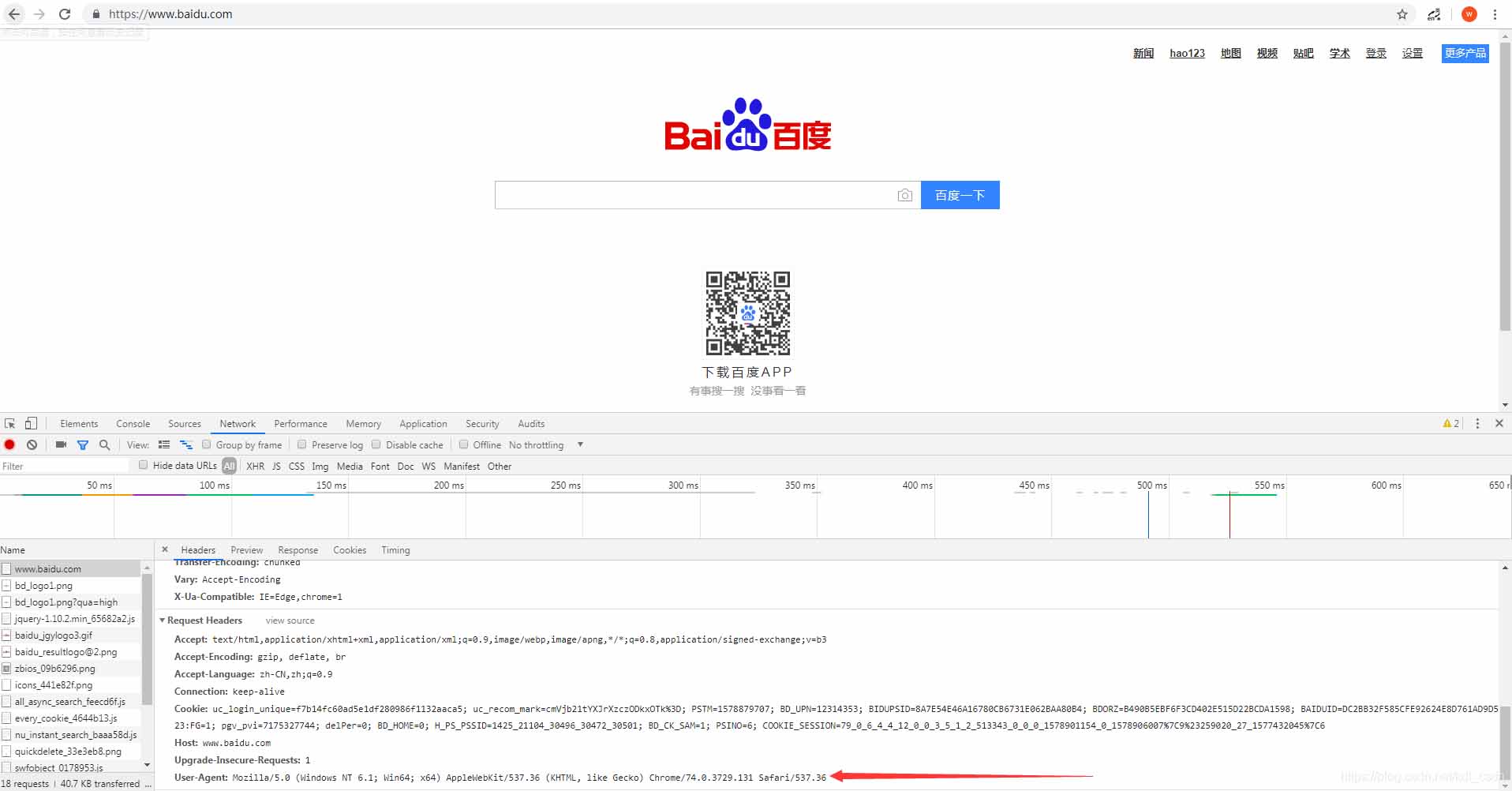Click the DevTools inspect element icon
This screenshot has width=1512, height=791.
click(9, 423)
